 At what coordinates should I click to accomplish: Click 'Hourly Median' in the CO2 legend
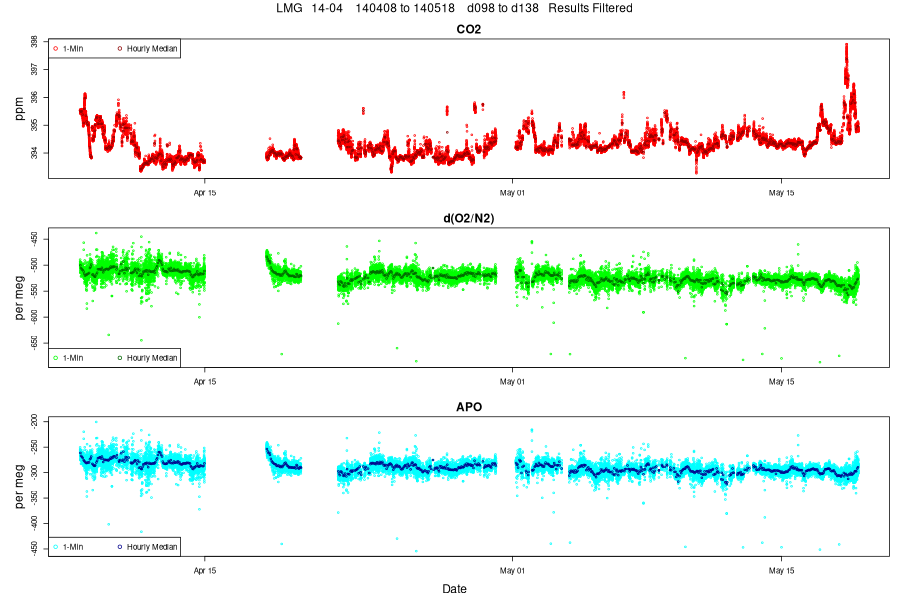(x=152, y=49)
